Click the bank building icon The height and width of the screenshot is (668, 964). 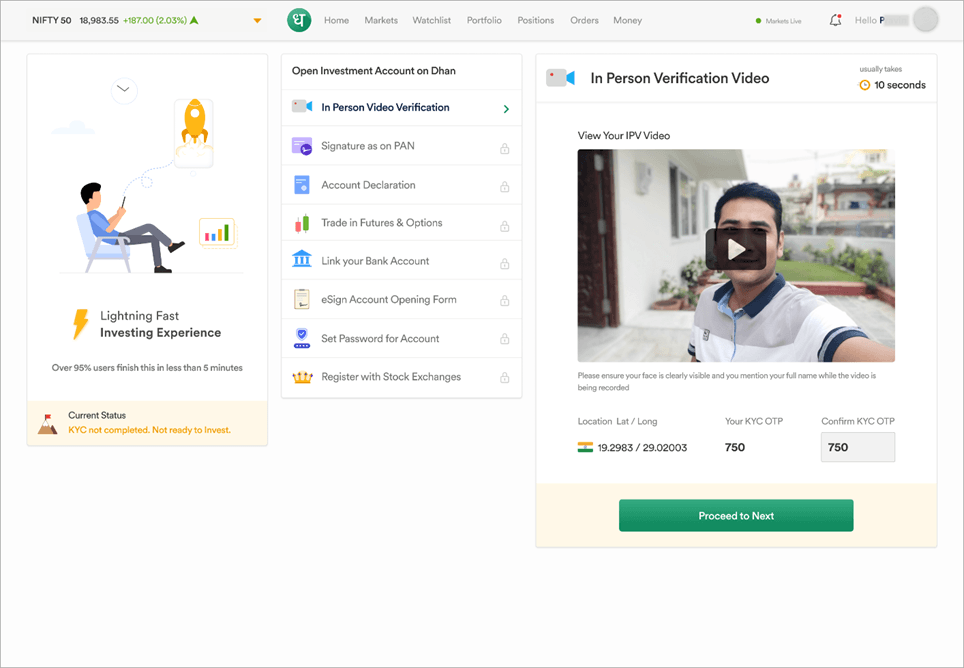coord(301,260)
